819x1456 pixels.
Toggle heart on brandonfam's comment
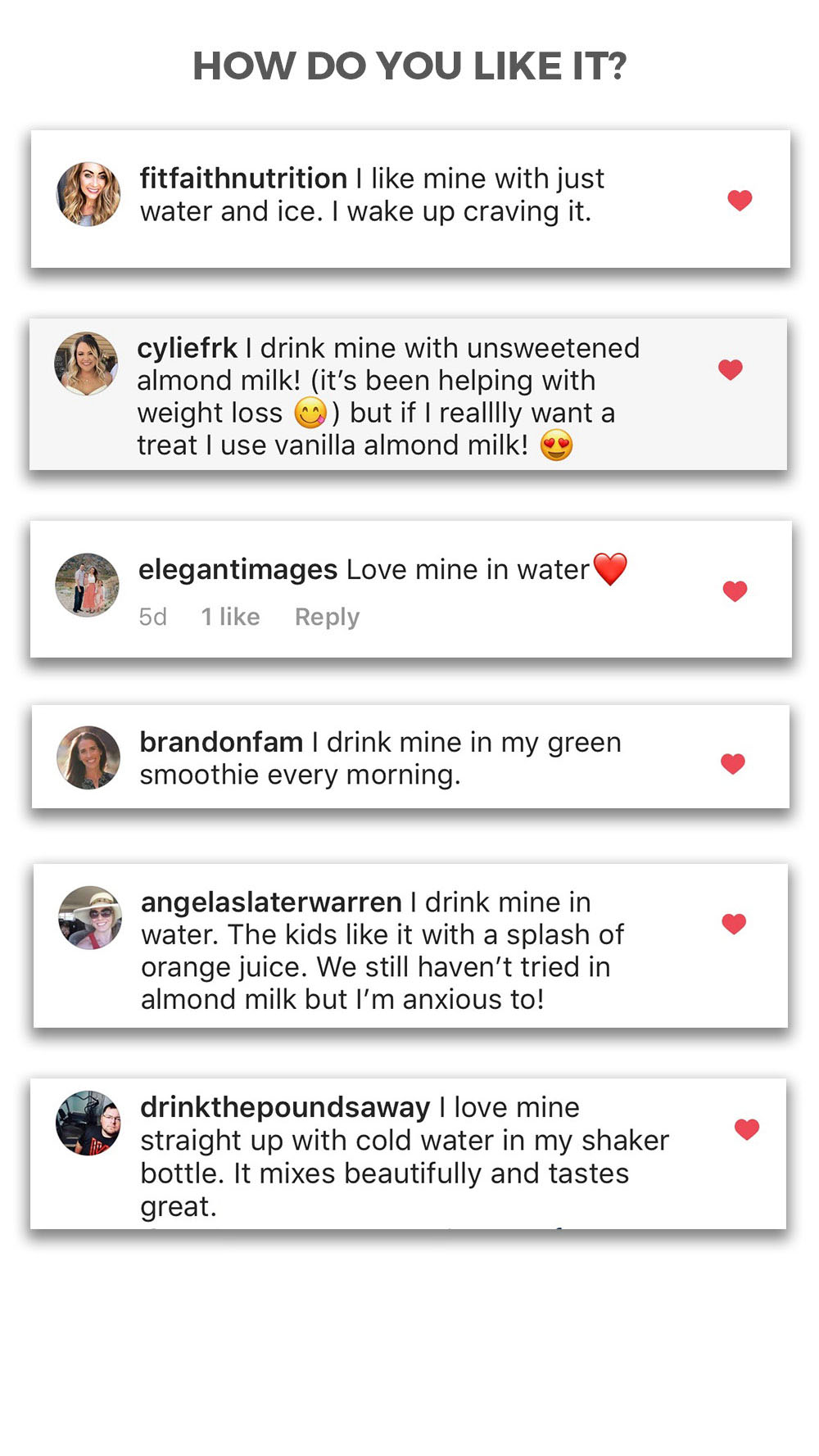(733, 764)
